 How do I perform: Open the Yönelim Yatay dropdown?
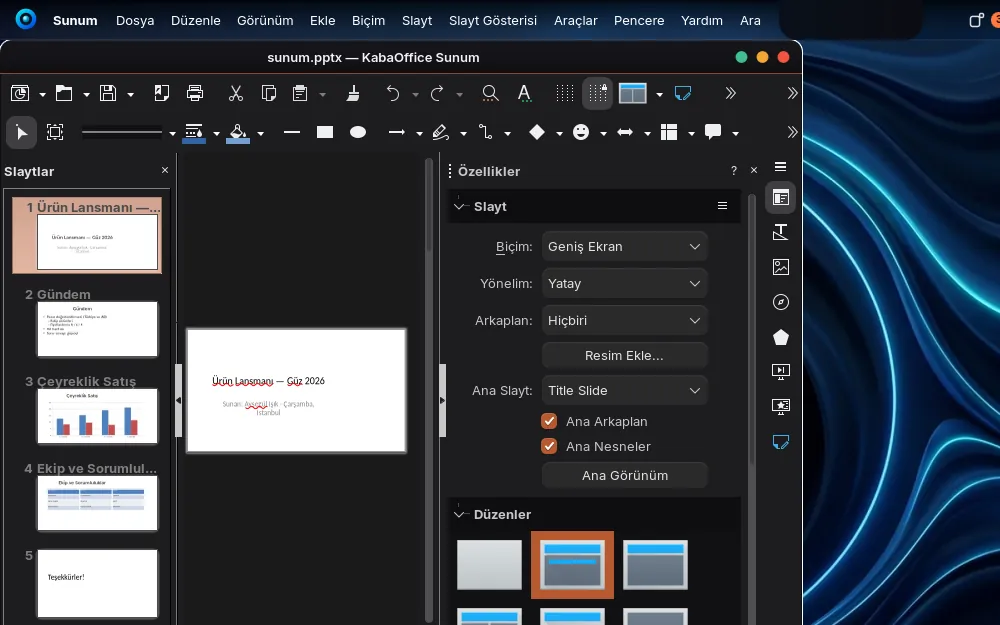[625, 284]
